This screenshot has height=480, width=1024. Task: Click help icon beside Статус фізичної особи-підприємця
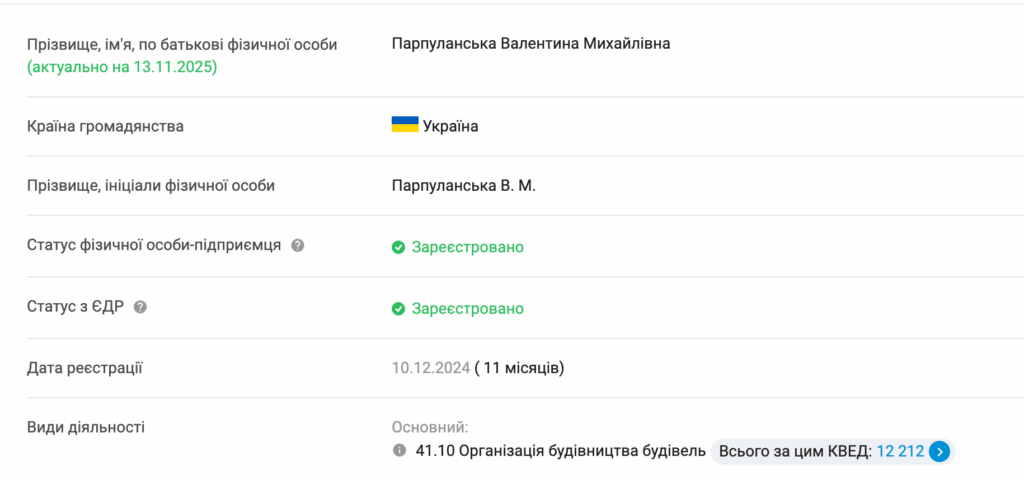coord(297,246)
